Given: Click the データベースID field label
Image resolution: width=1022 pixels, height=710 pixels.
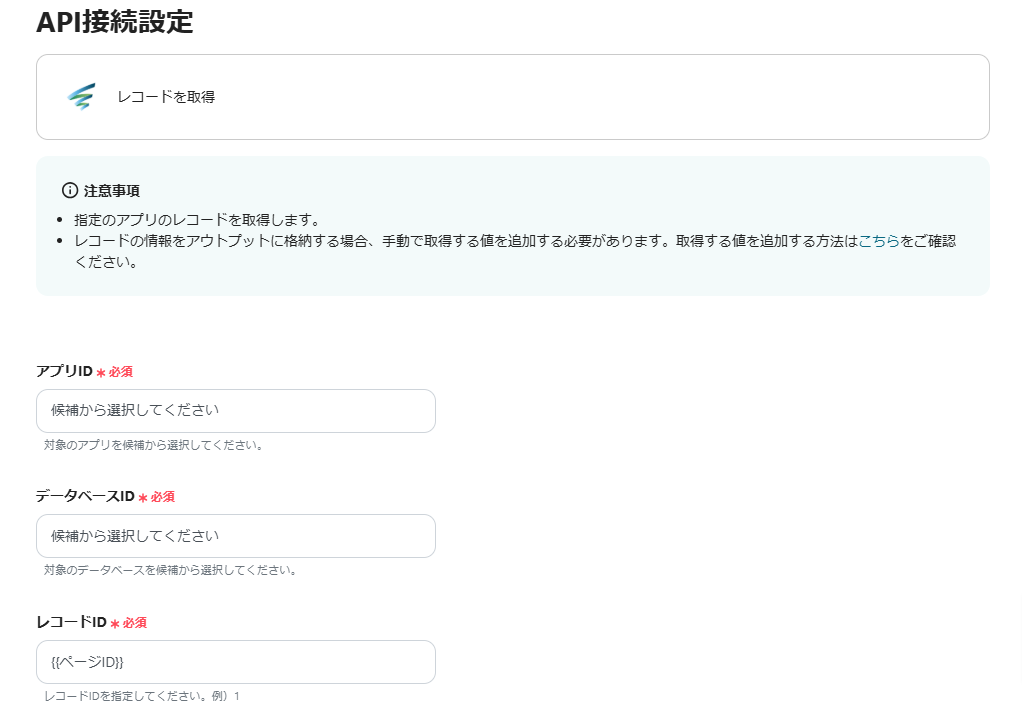Looking at the screenshot, I should [85, 496].
